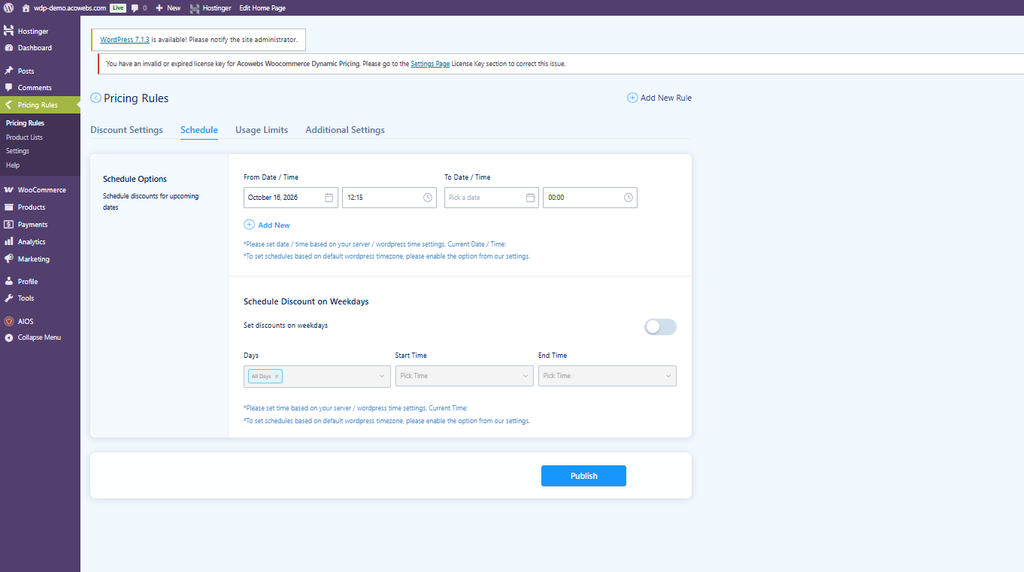1024x572 pixels.
Task: Open the To Date calendar icon
Action: coord(530,197)
